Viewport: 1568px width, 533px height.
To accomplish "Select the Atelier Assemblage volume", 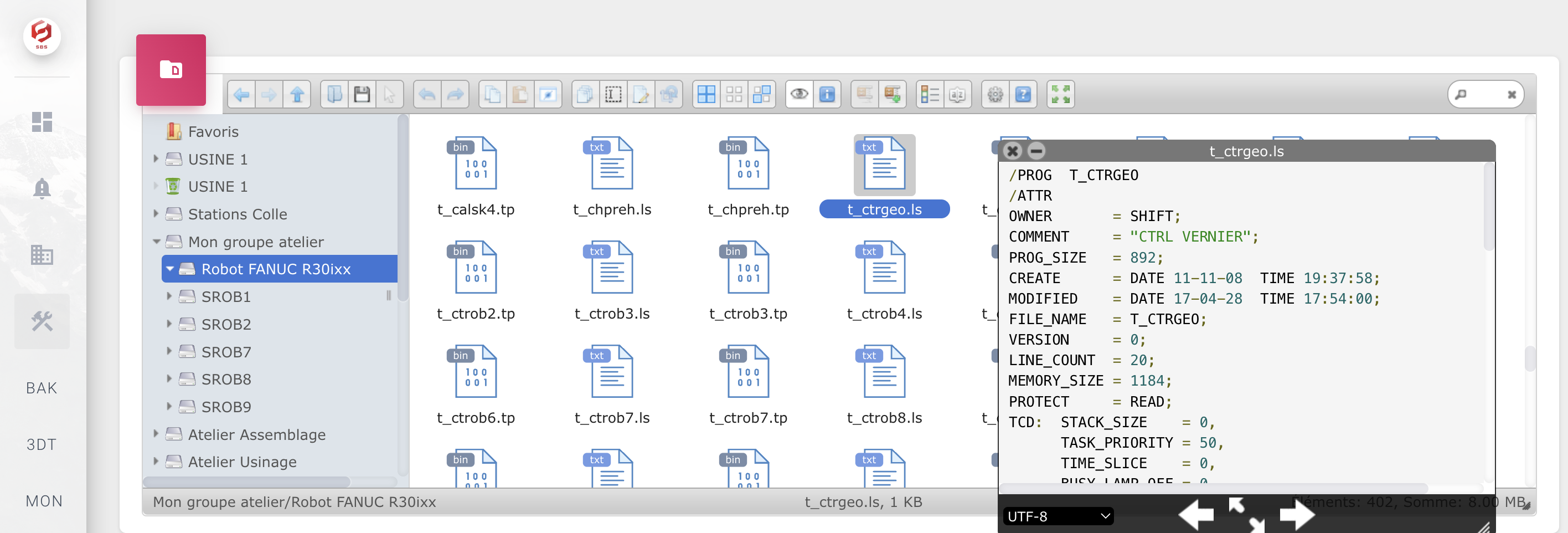I will pyautogui.click(x=256, y=434).
